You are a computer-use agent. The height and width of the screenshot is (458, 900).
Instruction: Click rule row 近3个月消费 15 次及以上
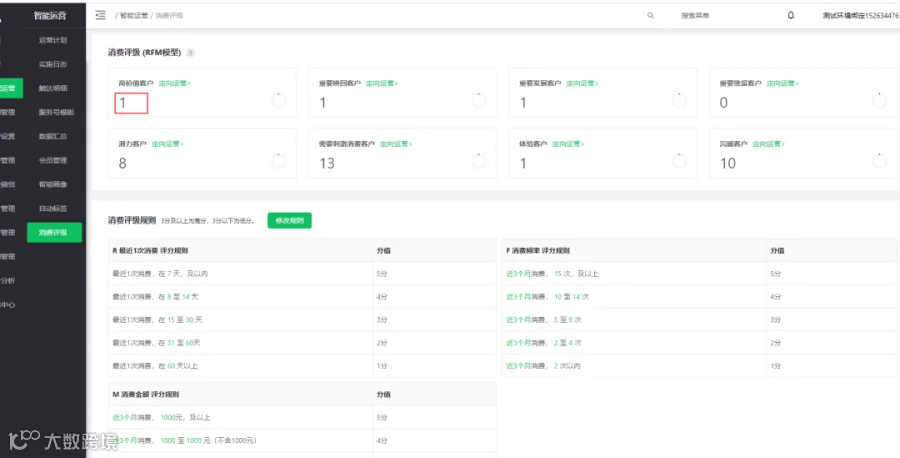click(700, 274)
